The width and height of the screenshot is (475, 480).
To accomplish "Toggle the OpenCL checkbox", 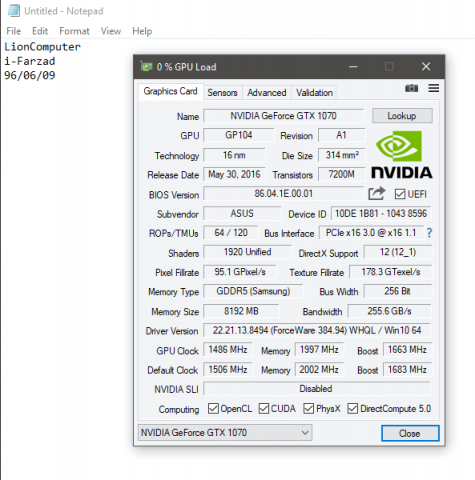I will (x=213, y=408).
